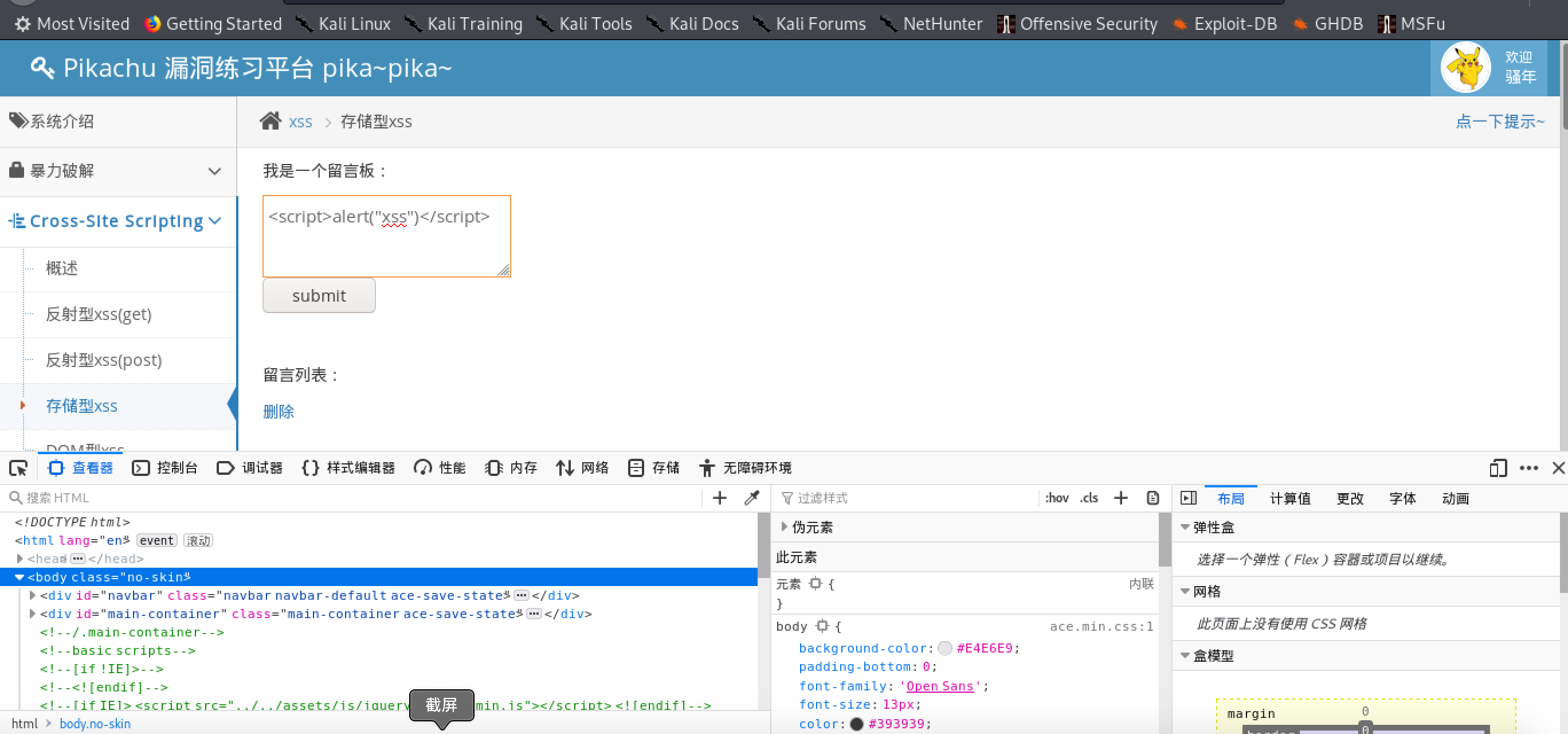Image resolution: width=1568 pixels, height=734 pixels.
Task: Open the devtools three-dots options menu
Action: point(1528,468)
